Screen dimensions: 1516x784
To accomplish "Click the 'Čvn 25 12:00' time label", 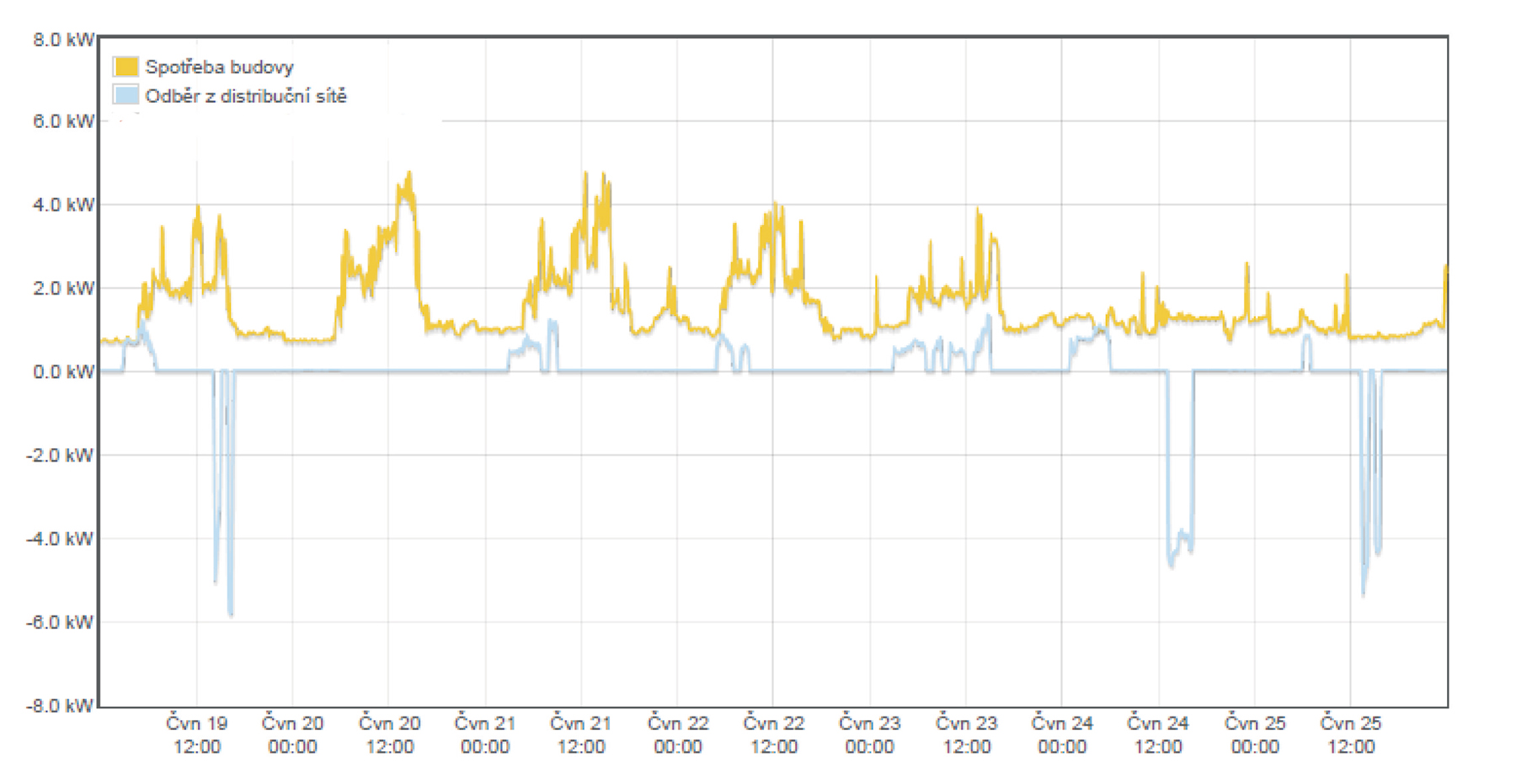I will [1351, 734].
